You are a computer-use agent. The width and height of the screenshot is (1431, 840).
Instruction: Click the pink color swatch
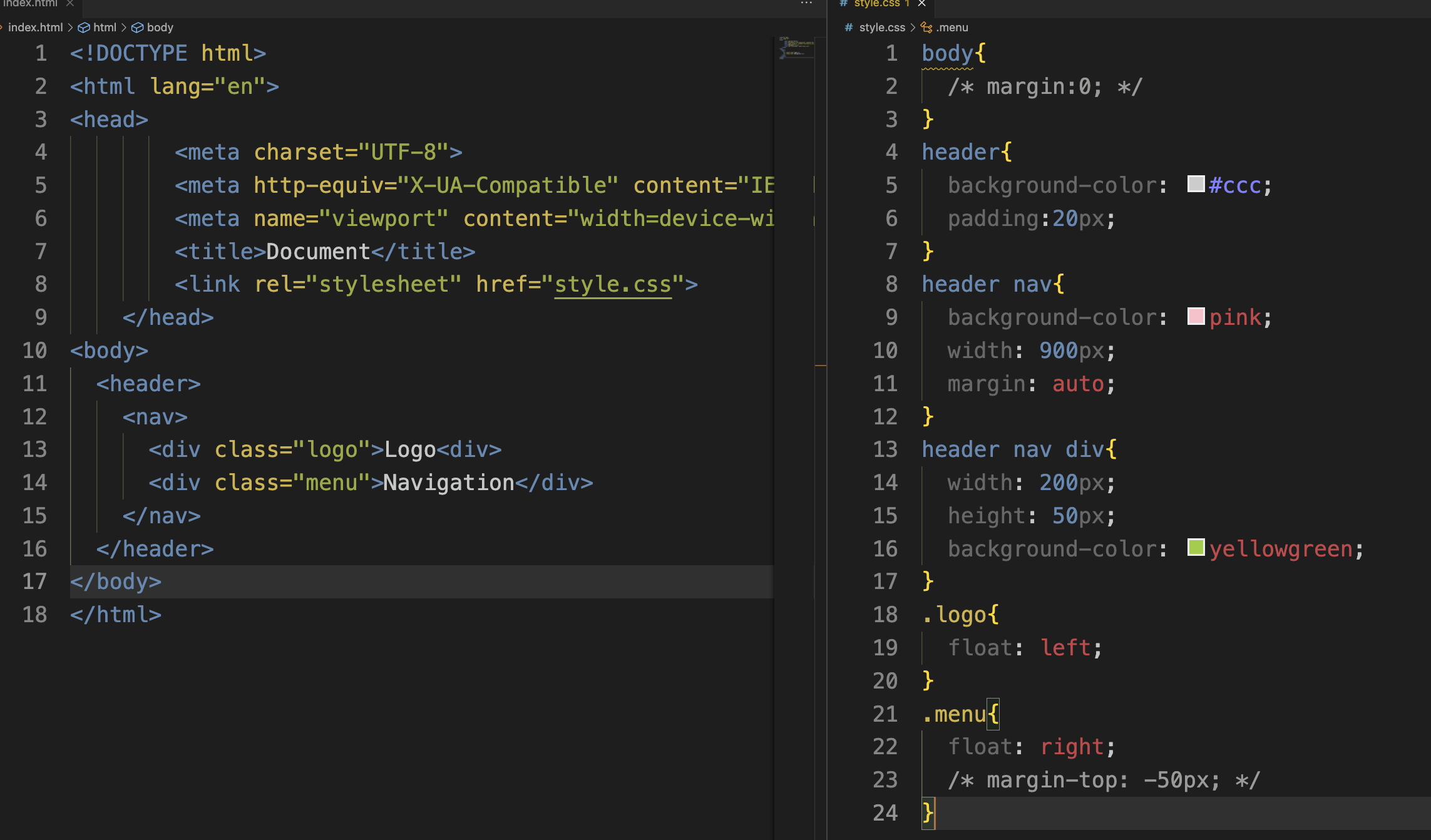point(1196,316)
